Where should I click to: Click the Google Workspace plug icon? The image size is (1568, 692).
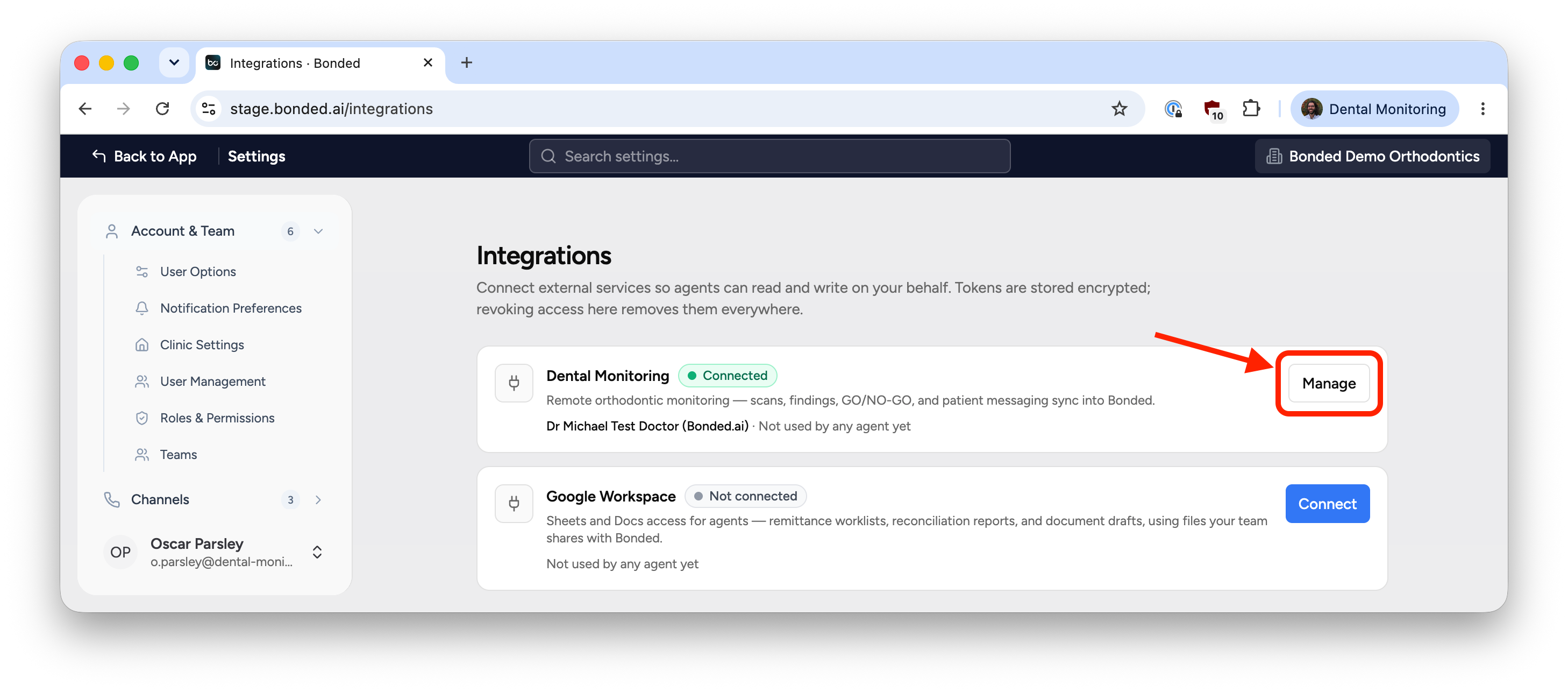tap(514, 503)
